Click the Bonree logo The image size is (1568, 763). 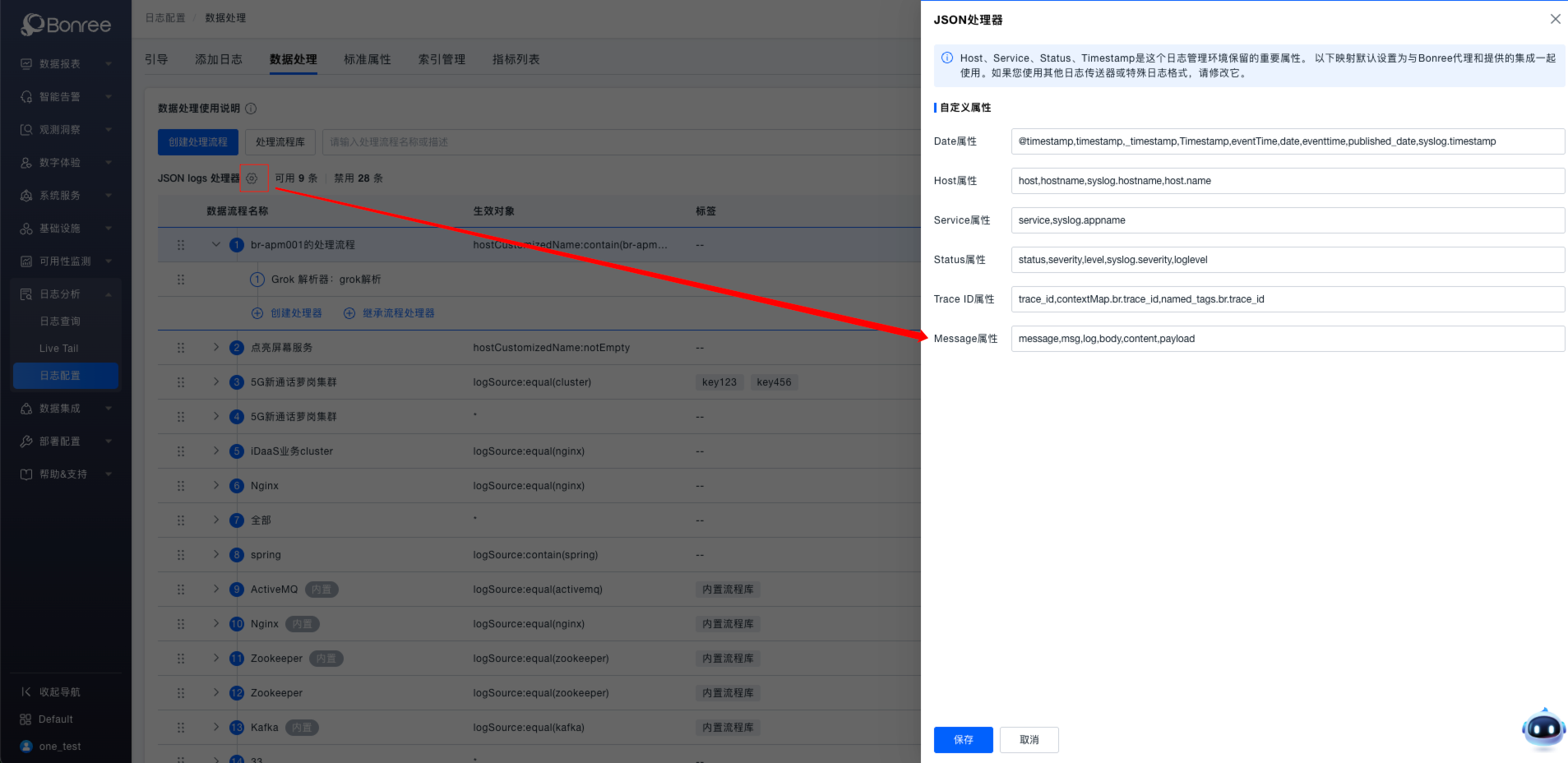tap(65, 25)
